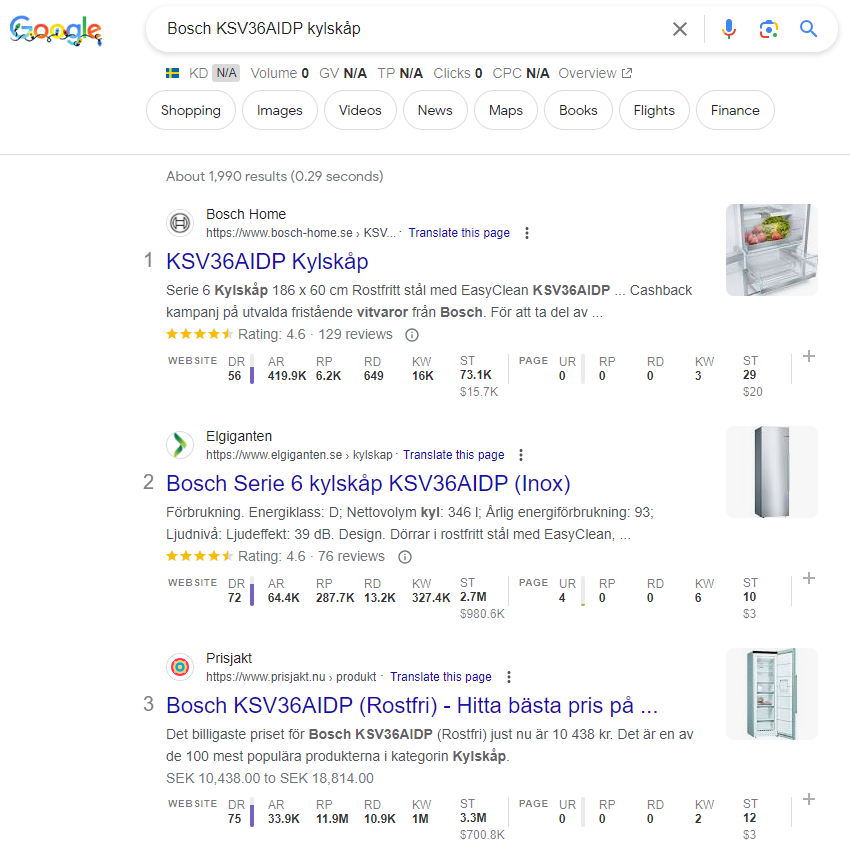The width and height of the screenshot is (850, 856).
Task: Open the three-dot menu on the Bosch Home result
Action: (x=527, y=232)
